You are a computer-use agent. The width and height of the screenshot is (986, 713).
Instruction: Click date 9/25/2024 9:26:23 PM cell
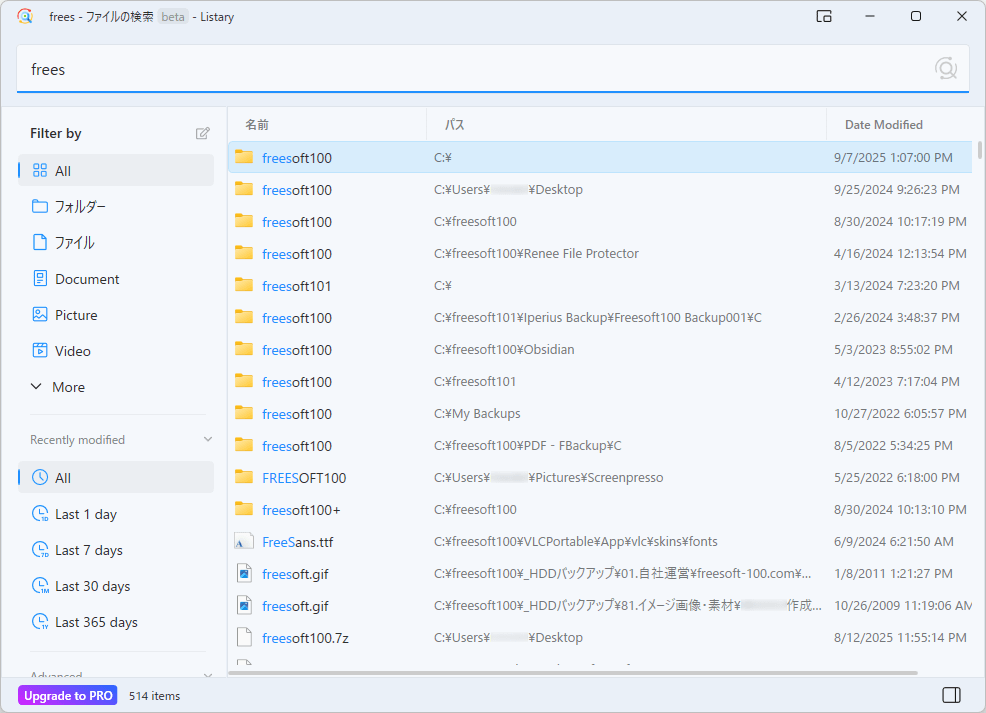(897, 189)
